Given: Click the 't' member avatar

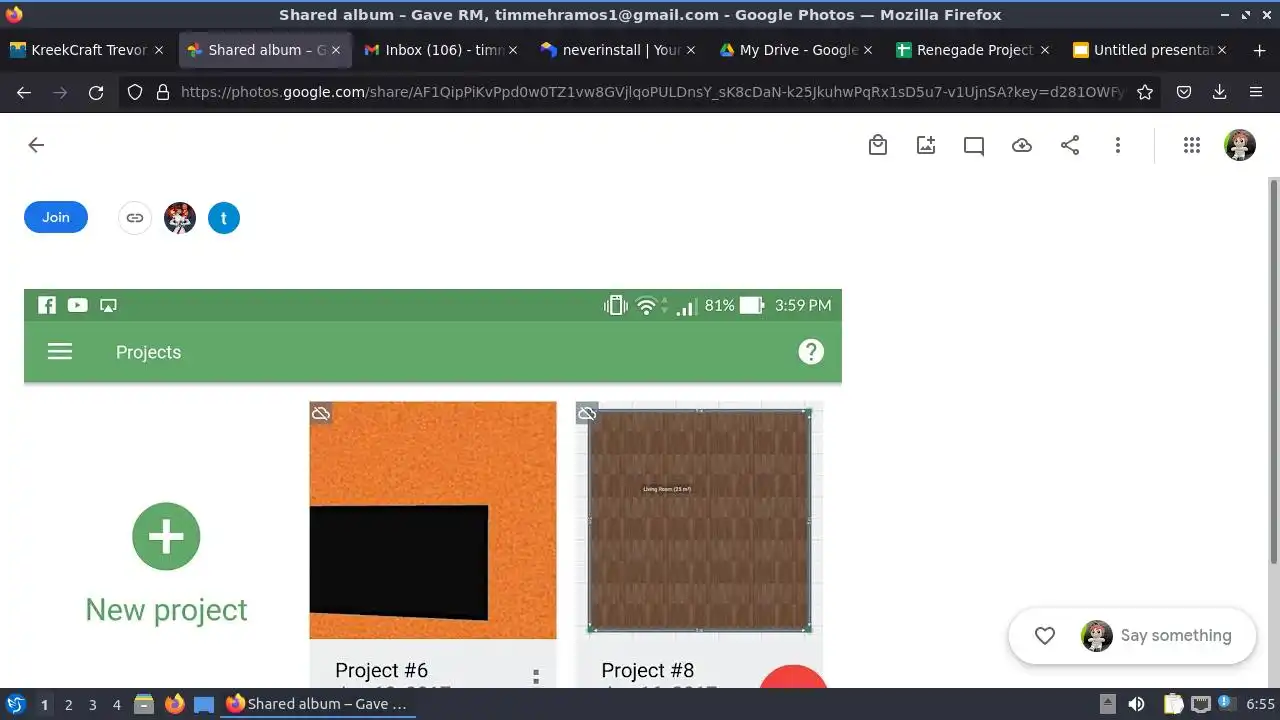Looking at the screenshot, I should click(224, 218).
